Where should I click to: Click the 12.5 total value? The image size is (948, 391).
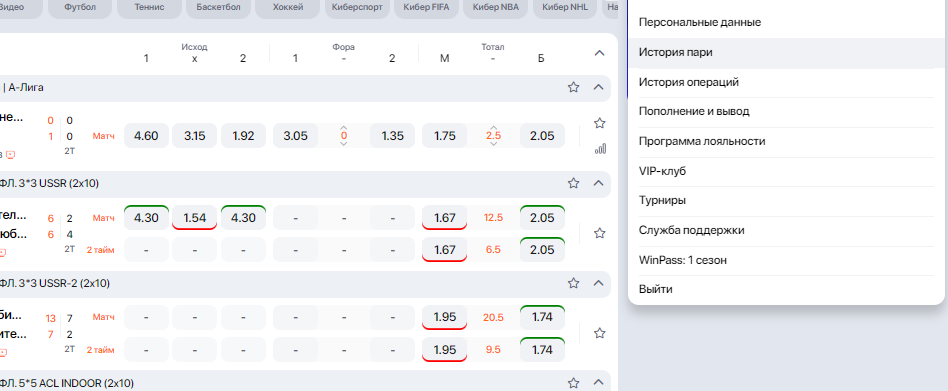tap(493, 218)
